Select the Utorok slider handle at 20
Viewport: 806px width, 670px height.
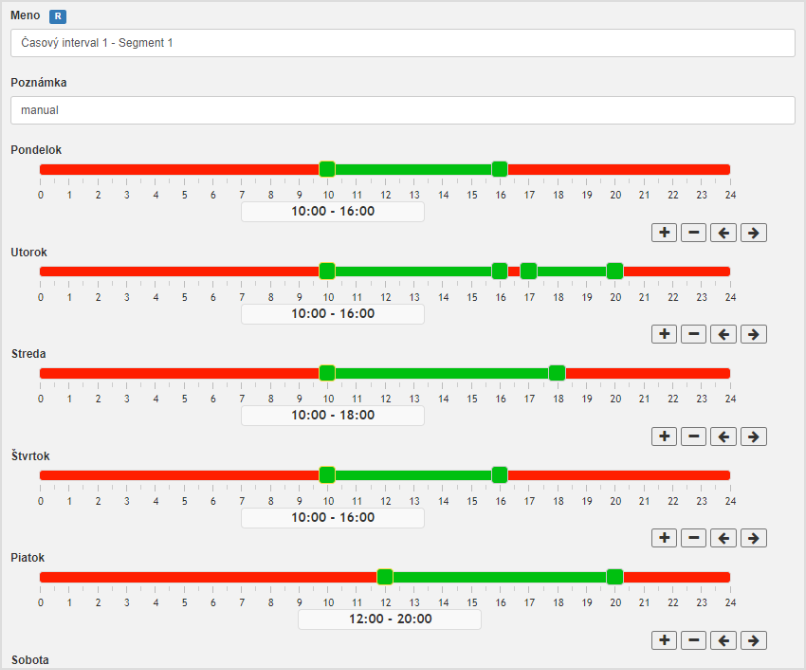point(615,271)
